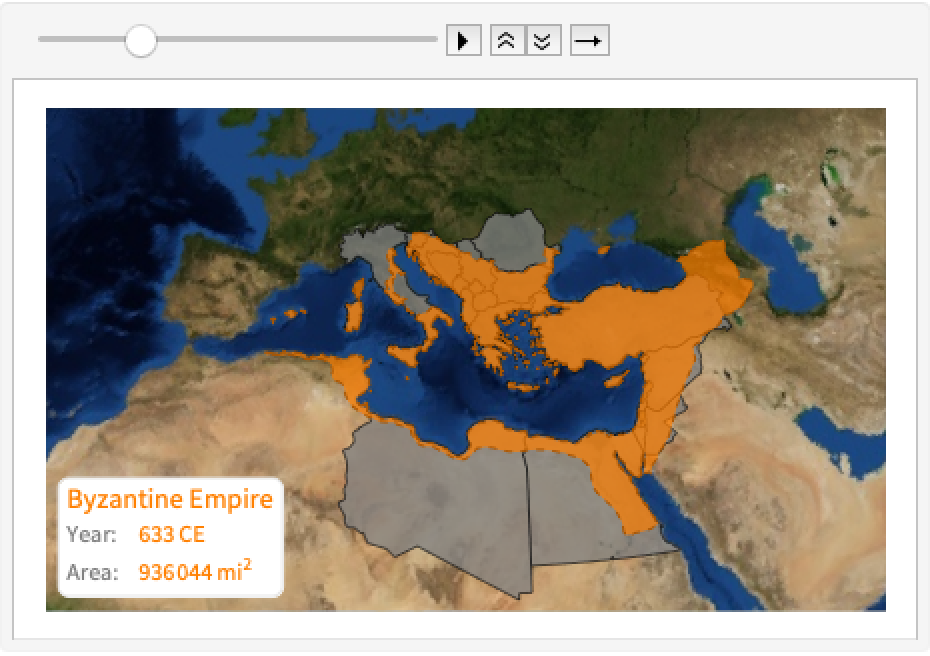
Task: Click the slower double-down-arrow button
Action: tap(543, 41)
